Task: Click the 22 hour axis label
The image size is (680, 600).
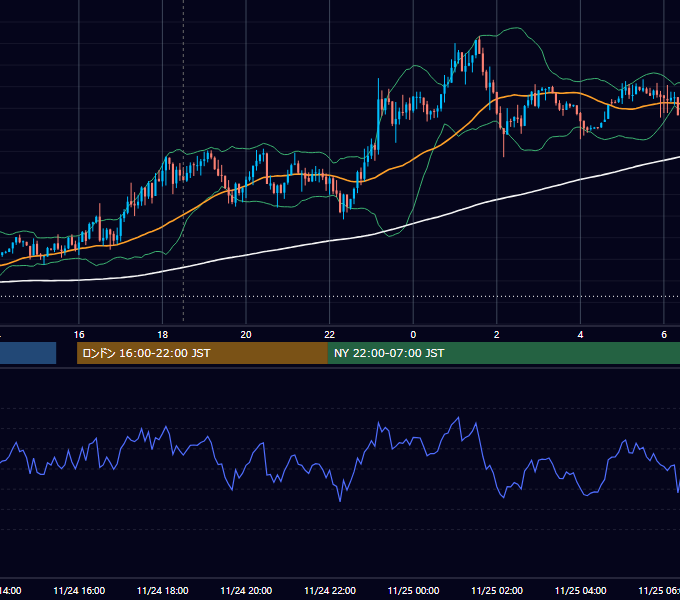Action: 330,335
